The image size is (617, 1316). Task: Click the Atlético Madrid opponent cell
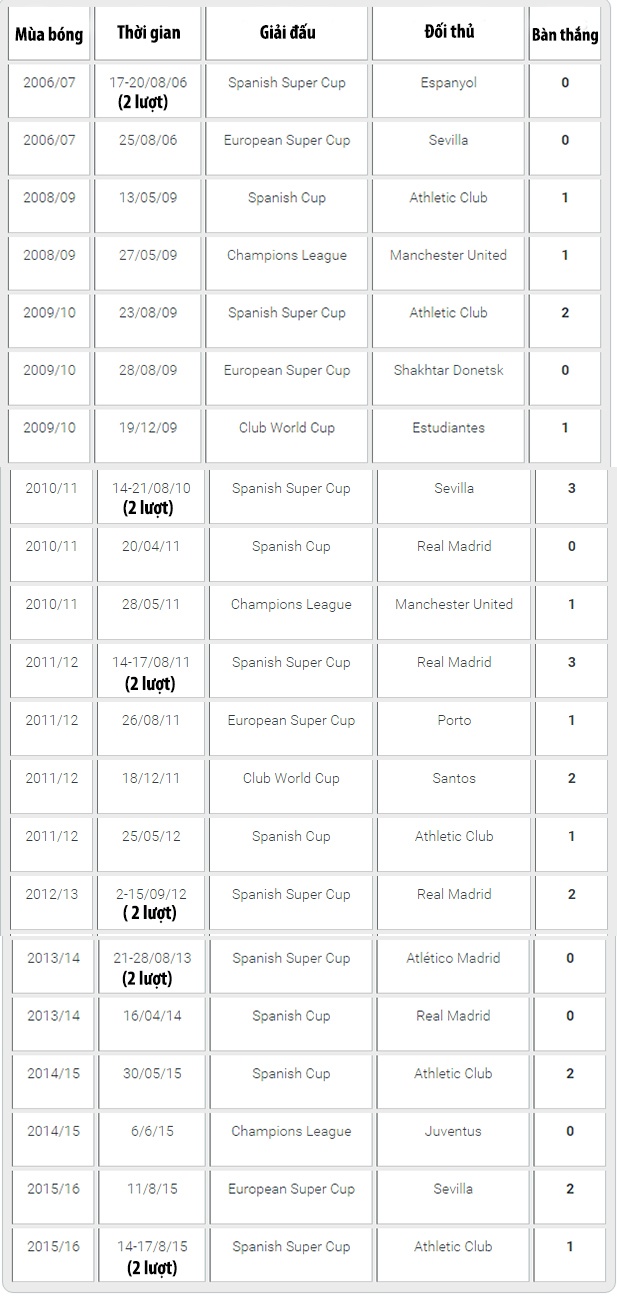[453, 958]
